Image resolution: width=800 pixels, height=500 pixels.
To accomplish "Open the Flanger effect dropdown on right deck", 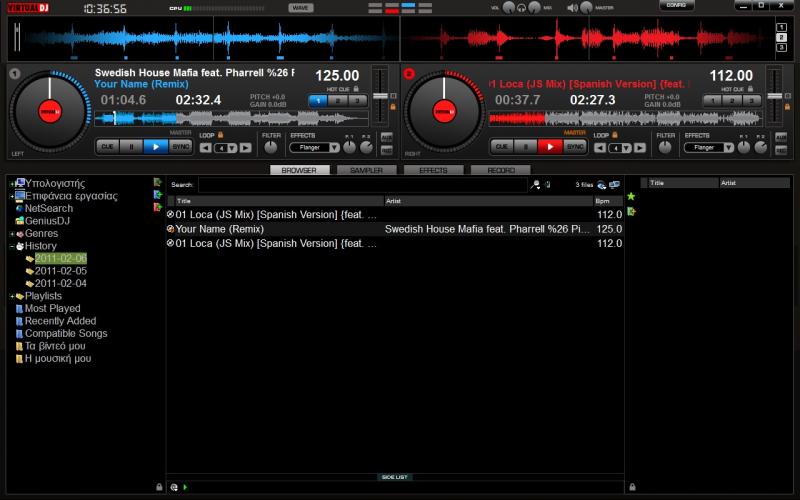I will pos(729,148).
